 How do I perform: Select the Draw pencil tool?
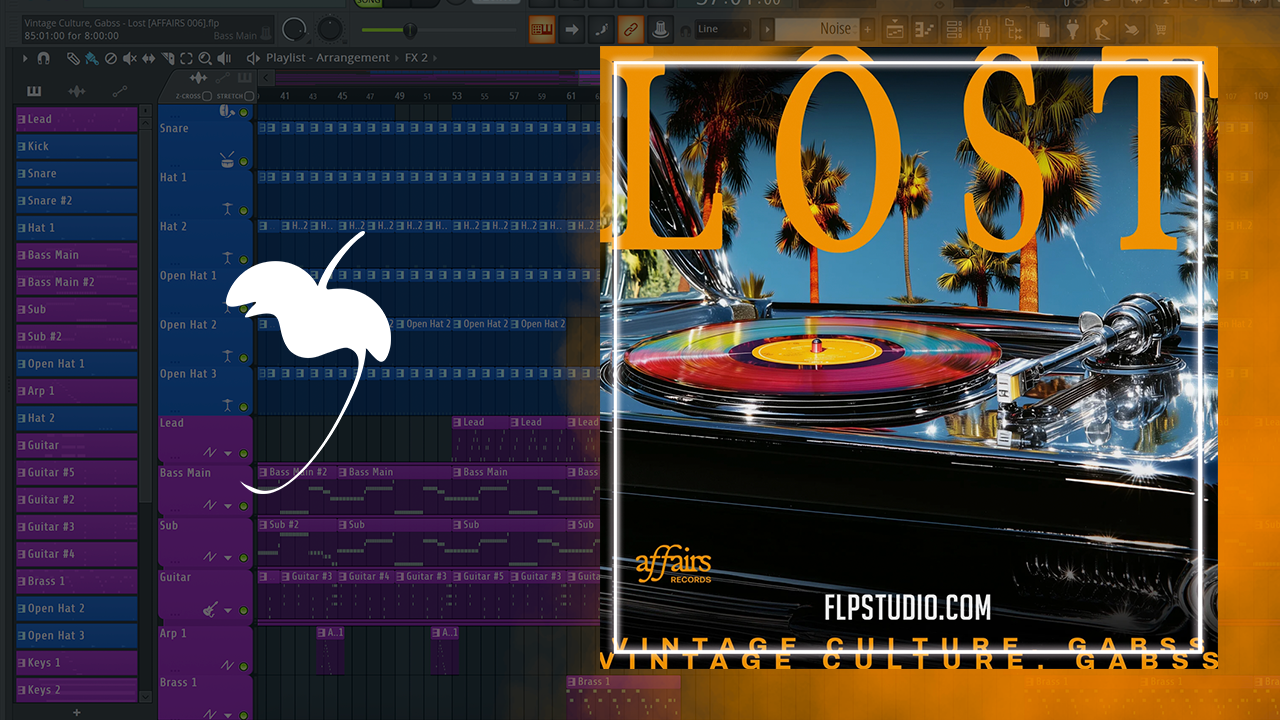73,58
